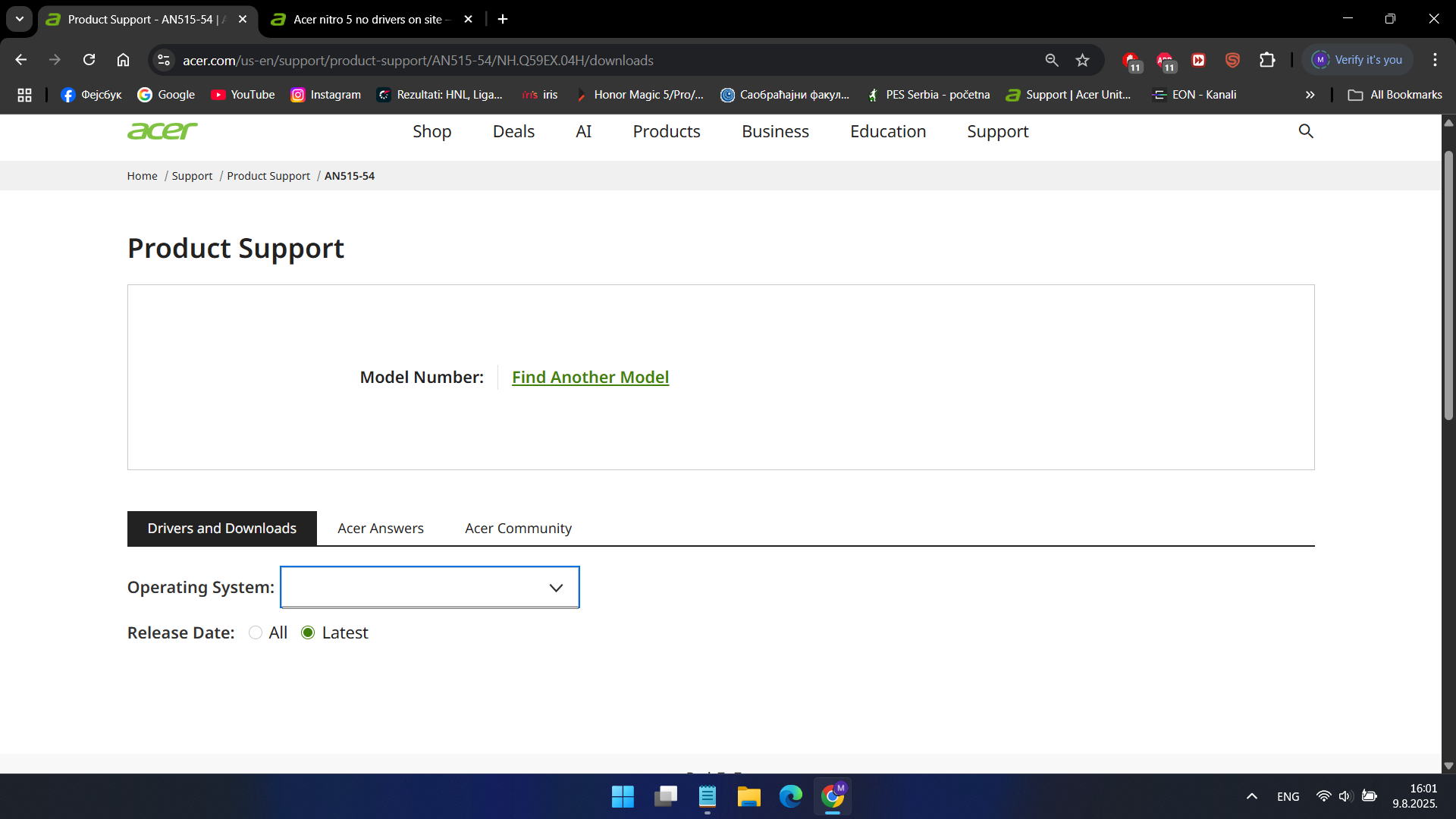
Task: Click Find Another Model link
Action: [x=590, y=377]
